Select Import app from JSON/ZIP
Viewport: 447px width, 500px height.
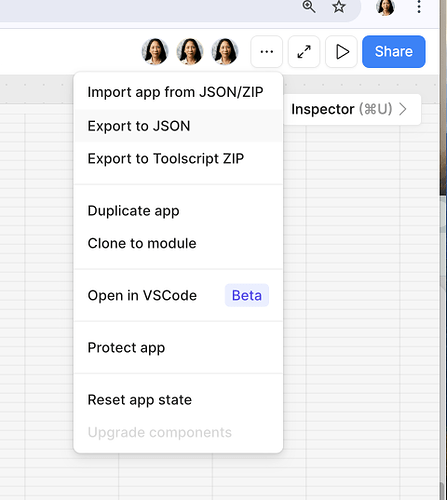(x=178, y=92)
